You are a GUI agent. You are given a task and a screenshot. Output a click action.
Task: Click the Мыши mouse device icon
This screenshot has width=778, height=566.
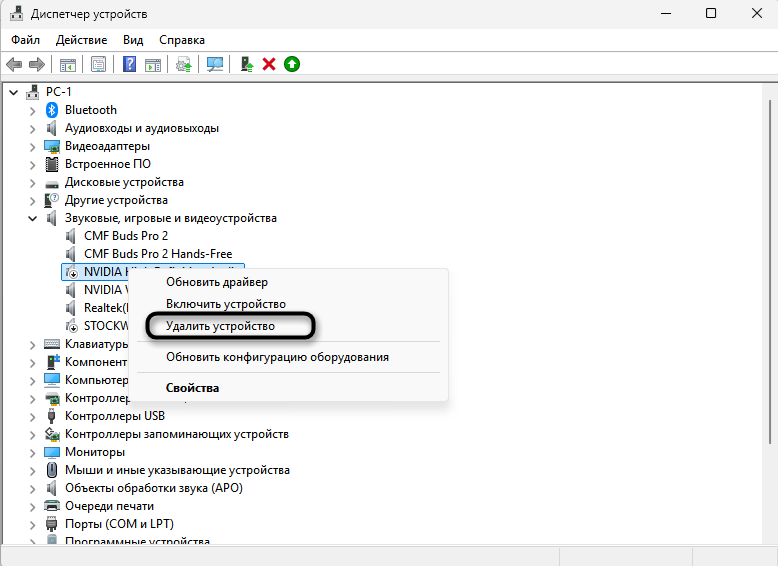point(52,470)
